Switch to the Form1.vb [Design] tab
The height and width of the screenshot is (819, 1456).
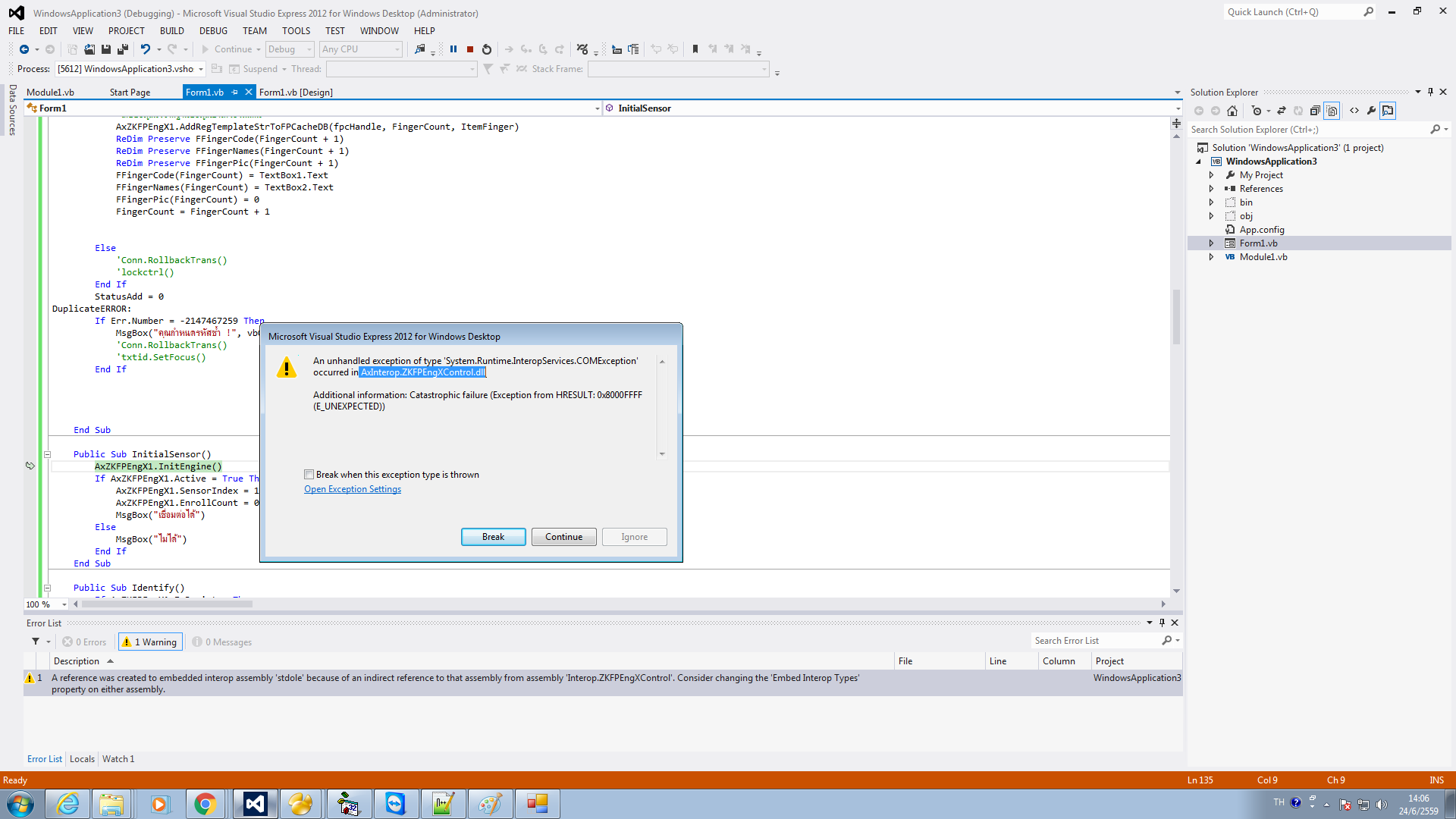(x=296, y=93)
